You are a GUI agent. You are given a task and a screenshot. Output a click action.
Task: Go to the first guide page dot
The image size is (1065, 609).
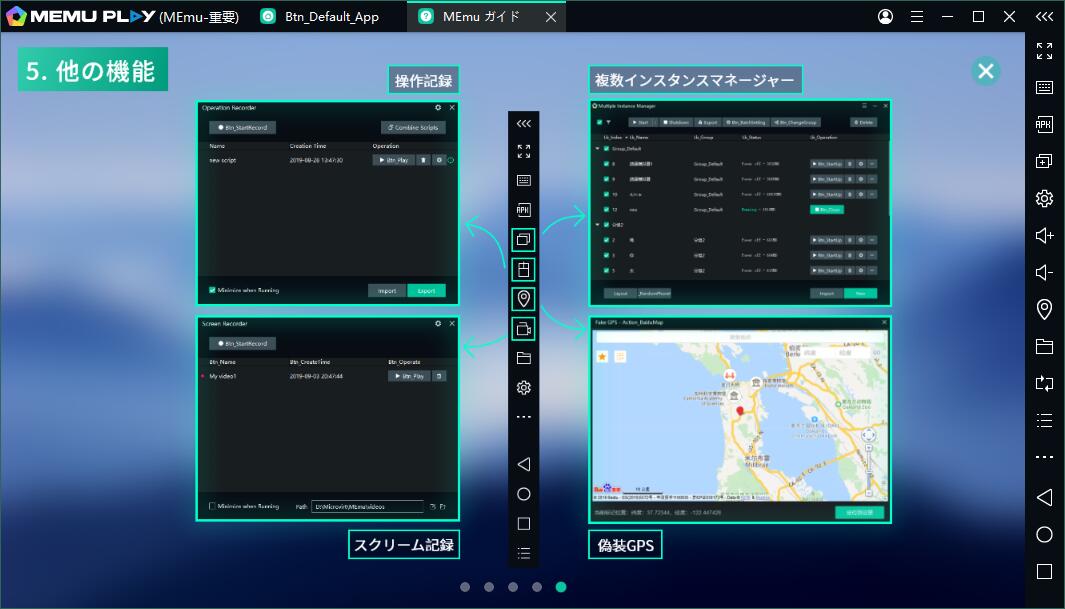point(465,587)
